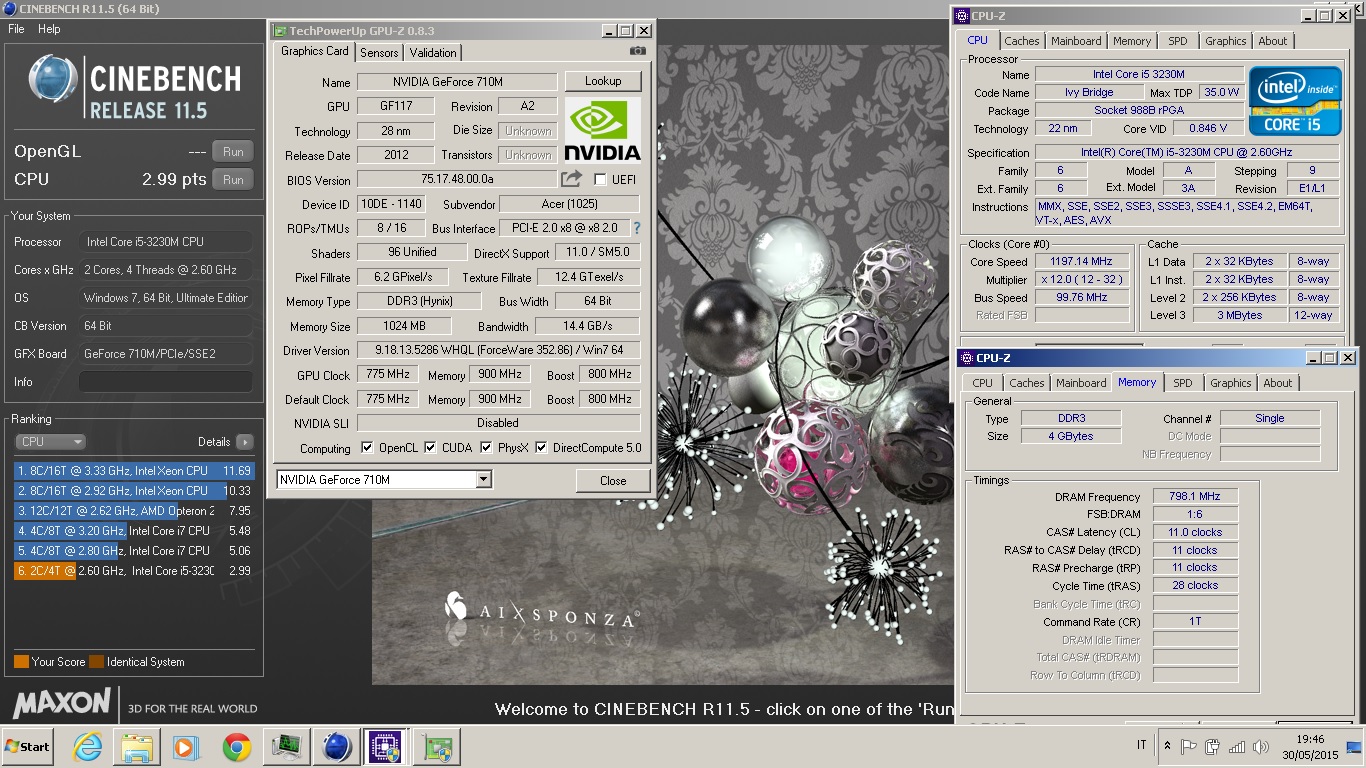Screen dimensions: 1366x768
Task: Click the Intel Core i5 logo badge
Action: pyautogui.click(x=1294, y=101)
